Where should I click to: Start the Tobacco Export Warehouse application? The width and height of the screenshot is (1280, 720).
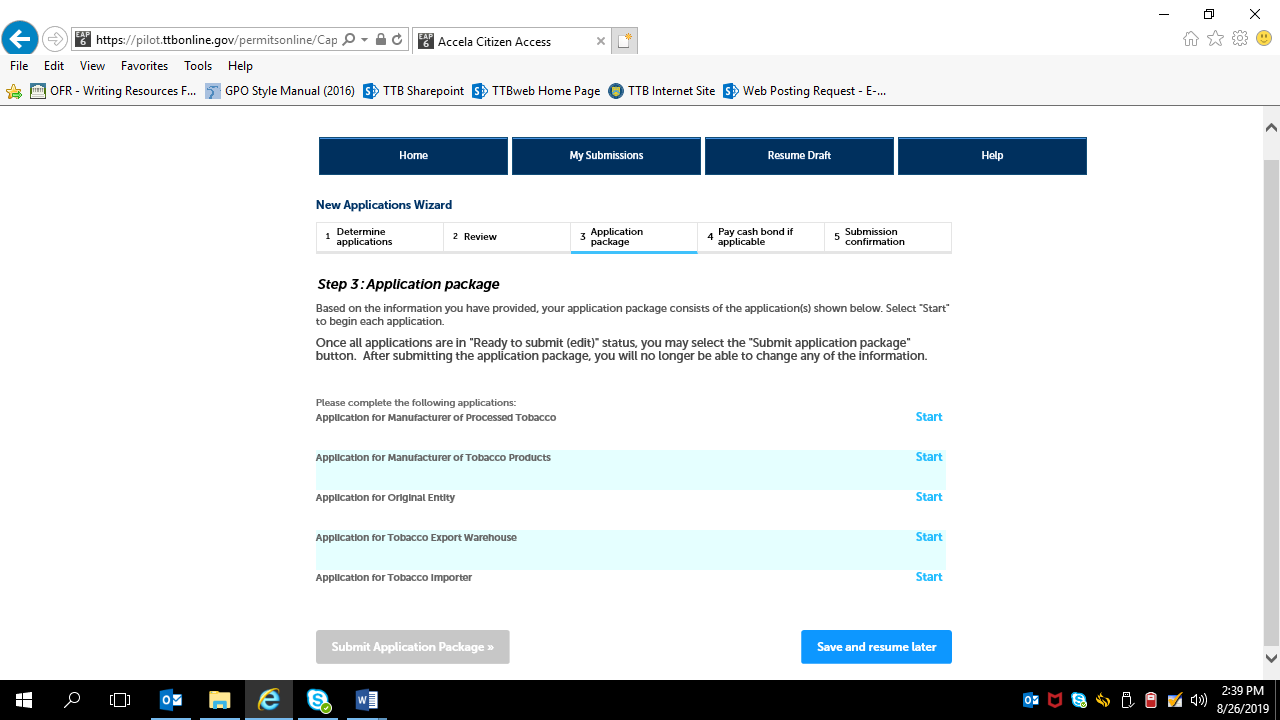click(928, 537)
